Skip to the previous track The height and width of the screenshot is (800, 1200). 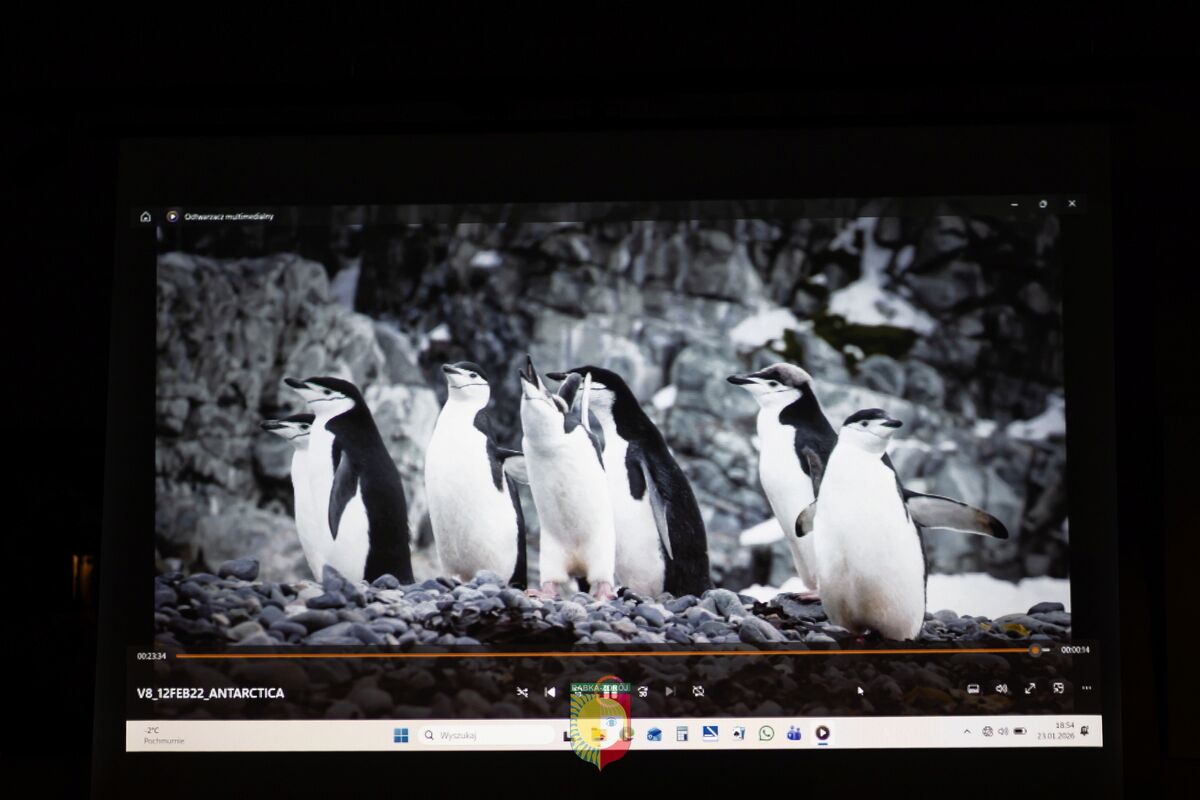click(549, 691)
